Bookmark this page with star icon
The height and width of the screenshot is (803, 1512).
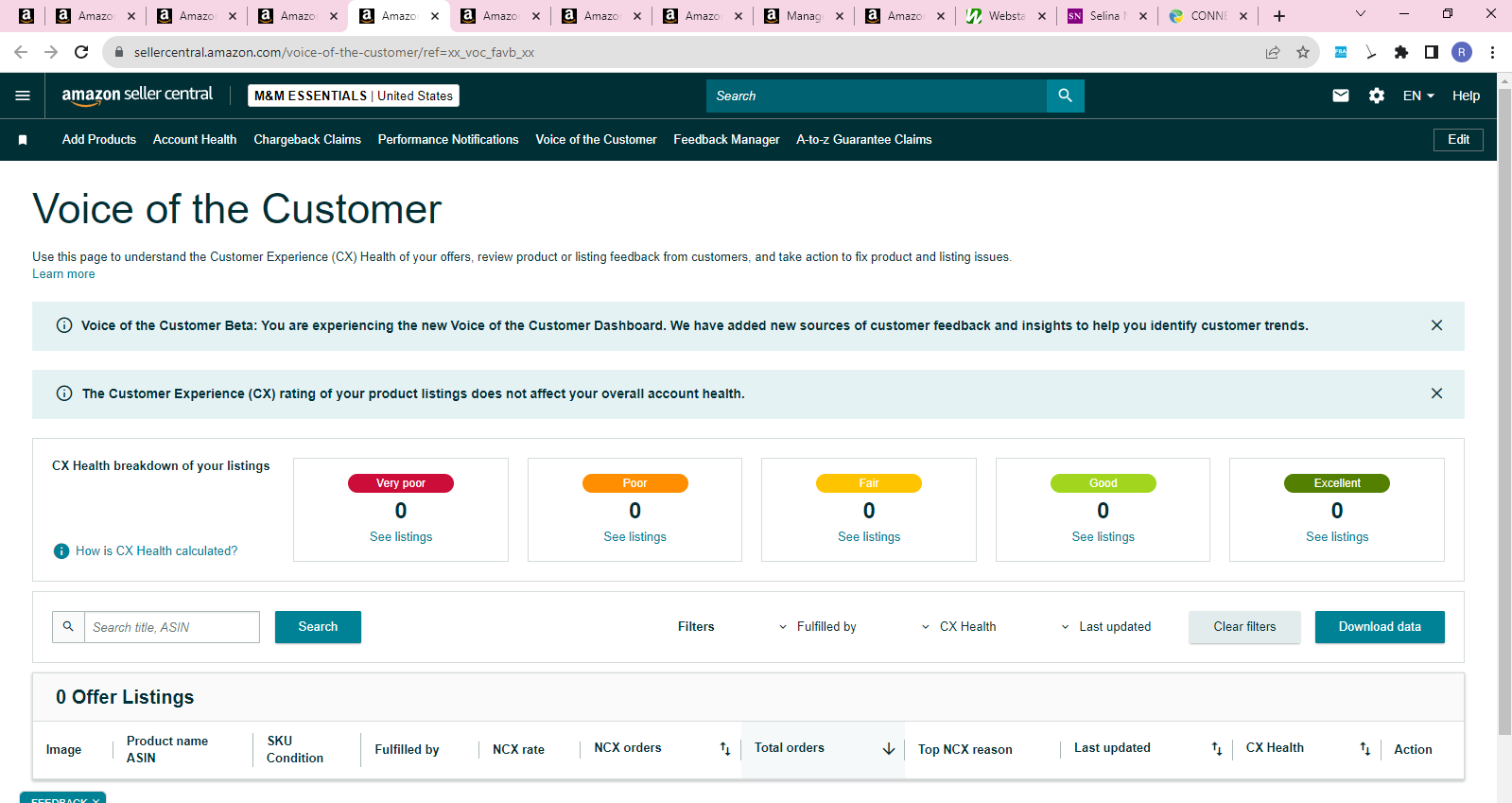tap(1303, 52)
